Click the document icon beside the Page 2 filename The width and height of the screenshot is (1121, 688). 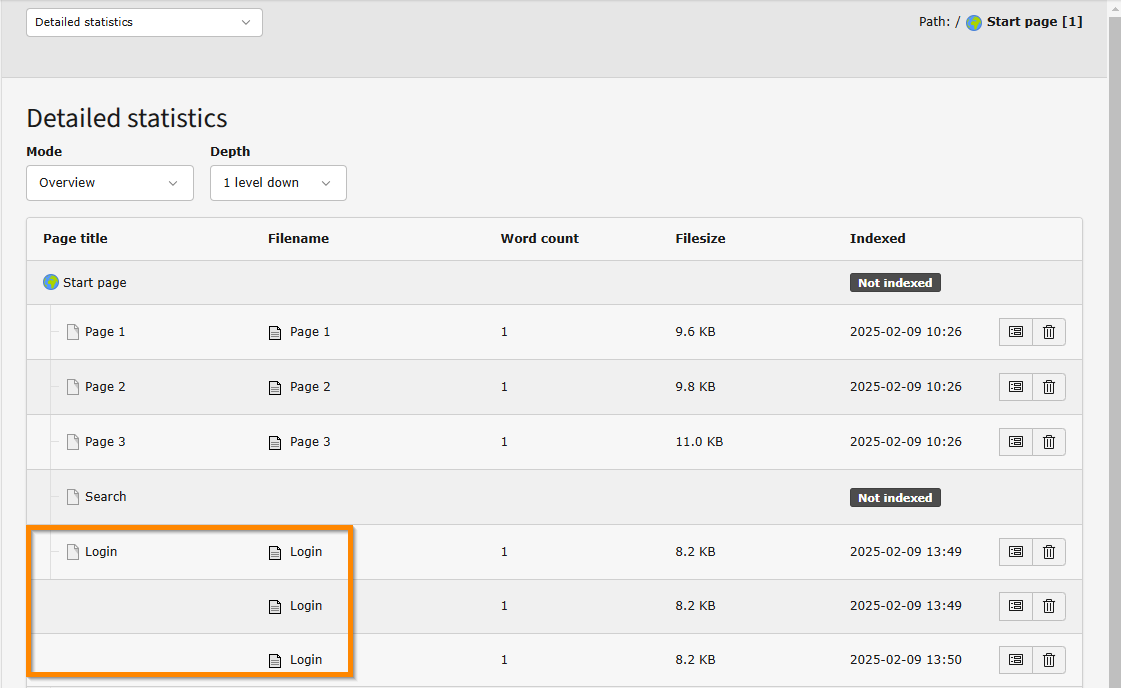click(275, 386)
